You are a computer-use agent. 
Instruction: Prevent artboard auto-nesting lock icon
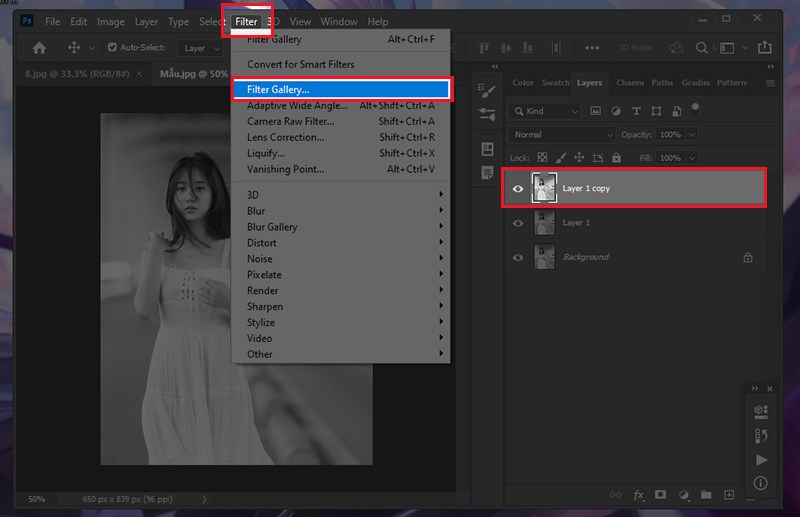coord(597,158)
